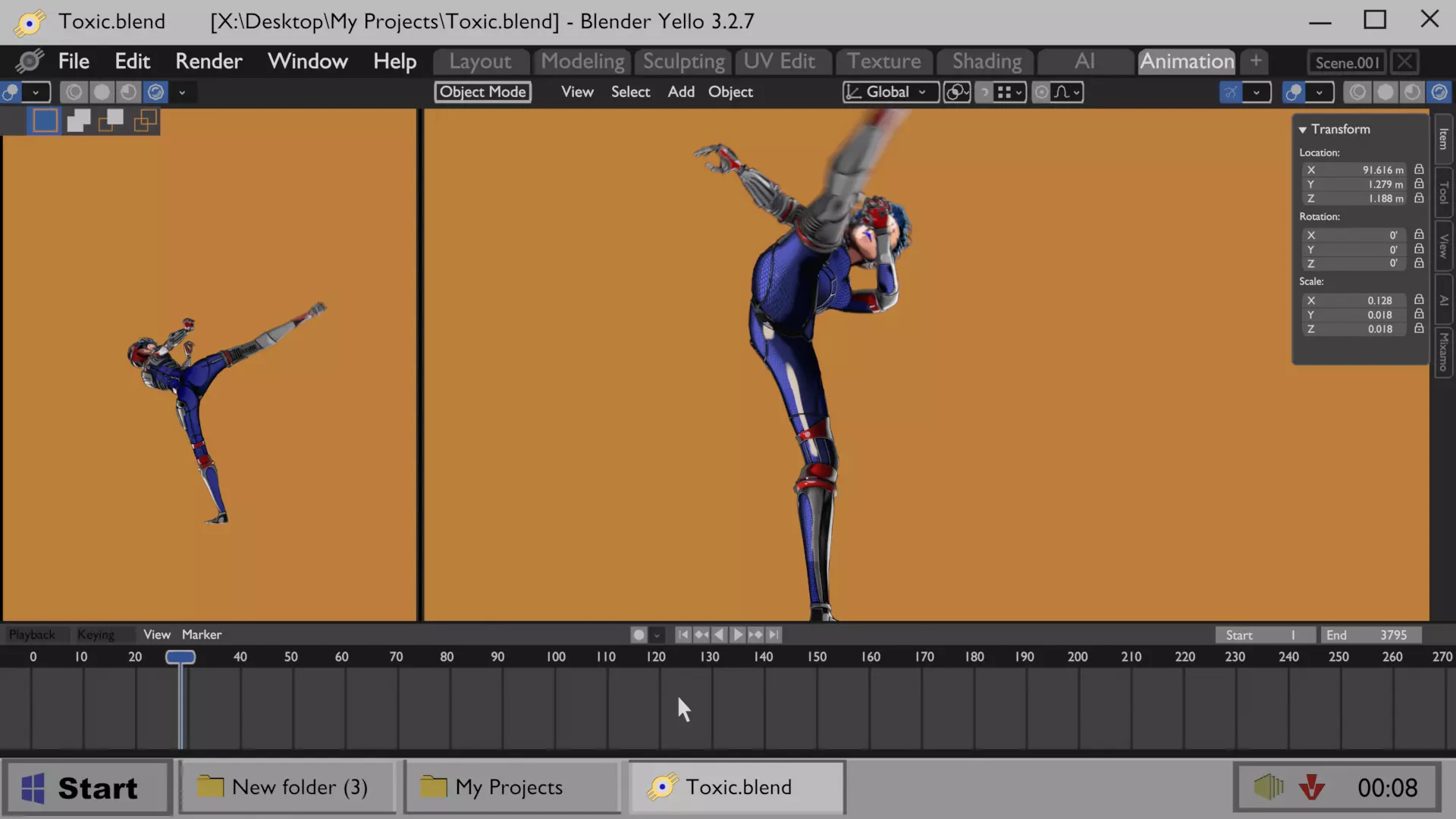Play the animation forward
Screen dimensions: 1456x819
point(737,635)
